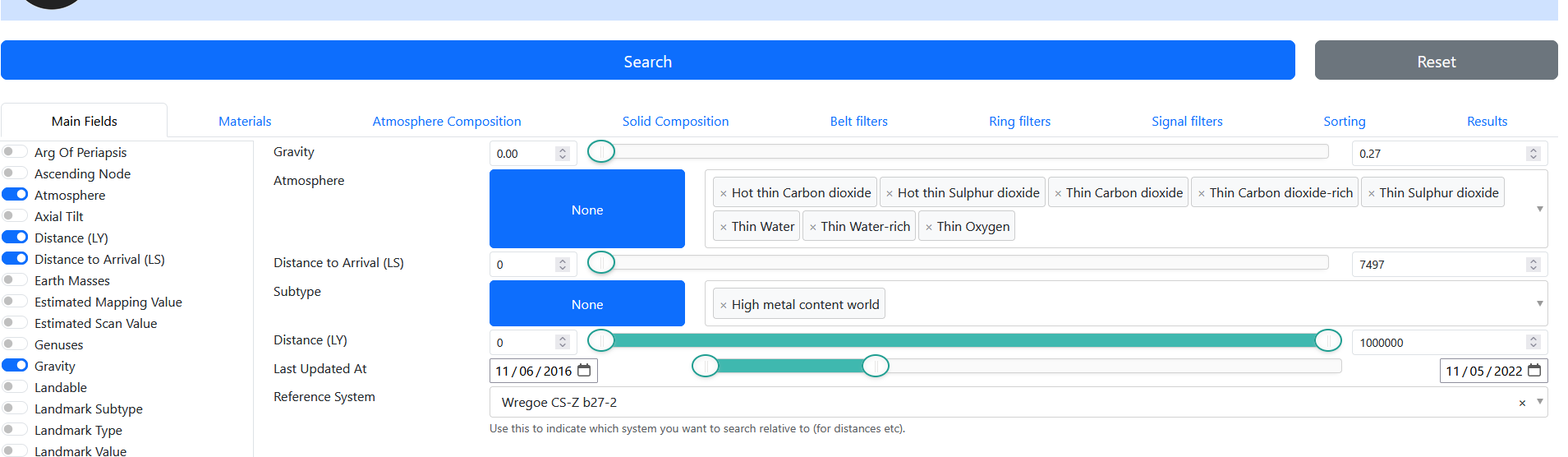The height and width of the screenshot is (457, 1568).
Task: Remove the High metal content world tag
Action: pyautogui.click(x=723, y=306)
